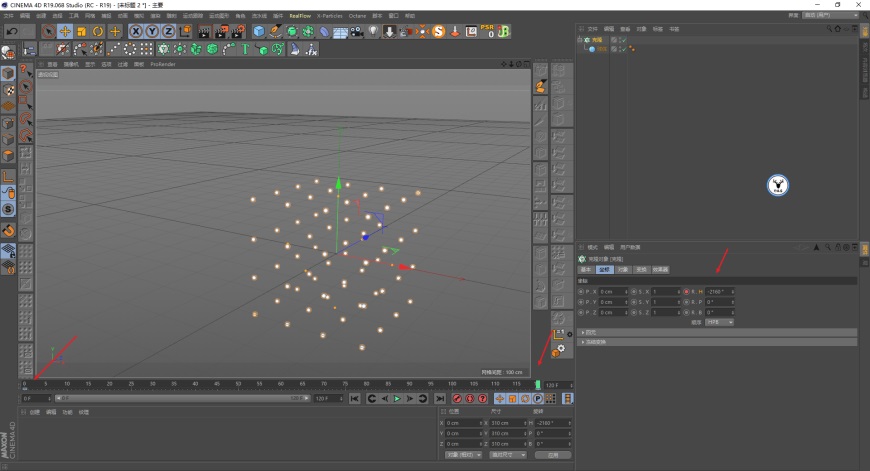Expand the second collapsed section in attributes

pyautogui.click(x=717, y=342)
